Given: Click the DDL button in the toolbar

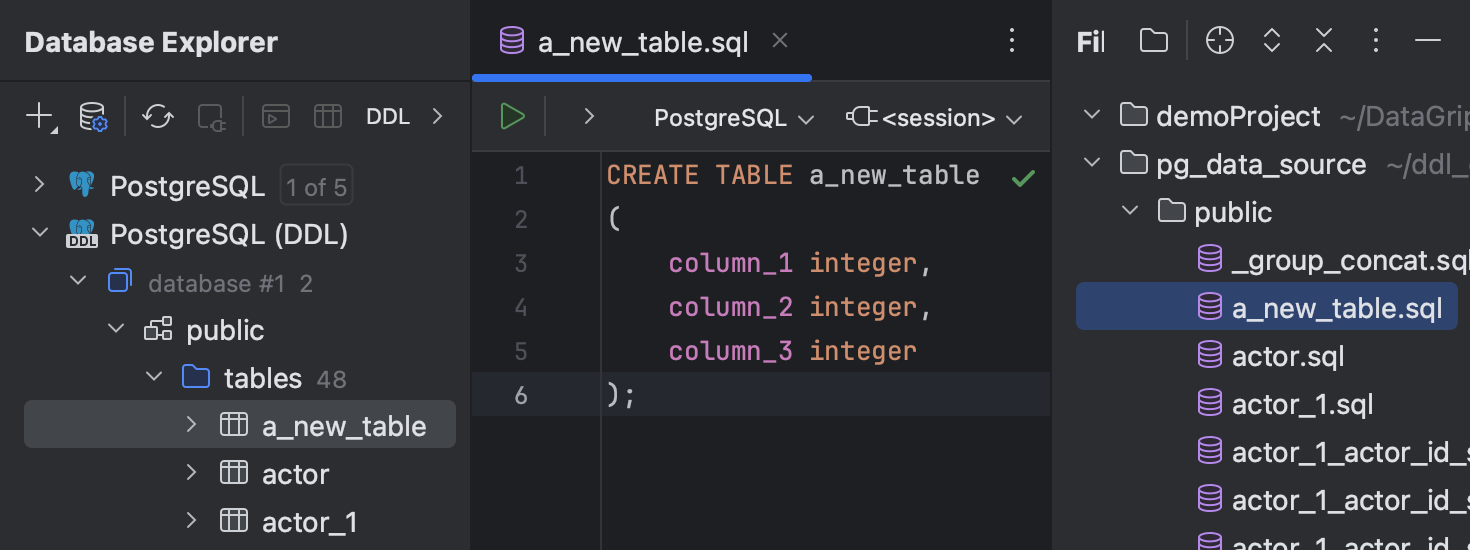Looking at the screenshot, I should [x=388, y=117].
